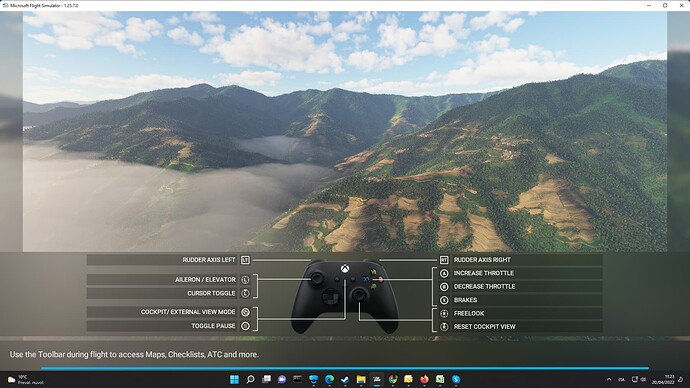Click the blue loading progress bar
The image size is (690, 388).
tap(345, 368)
